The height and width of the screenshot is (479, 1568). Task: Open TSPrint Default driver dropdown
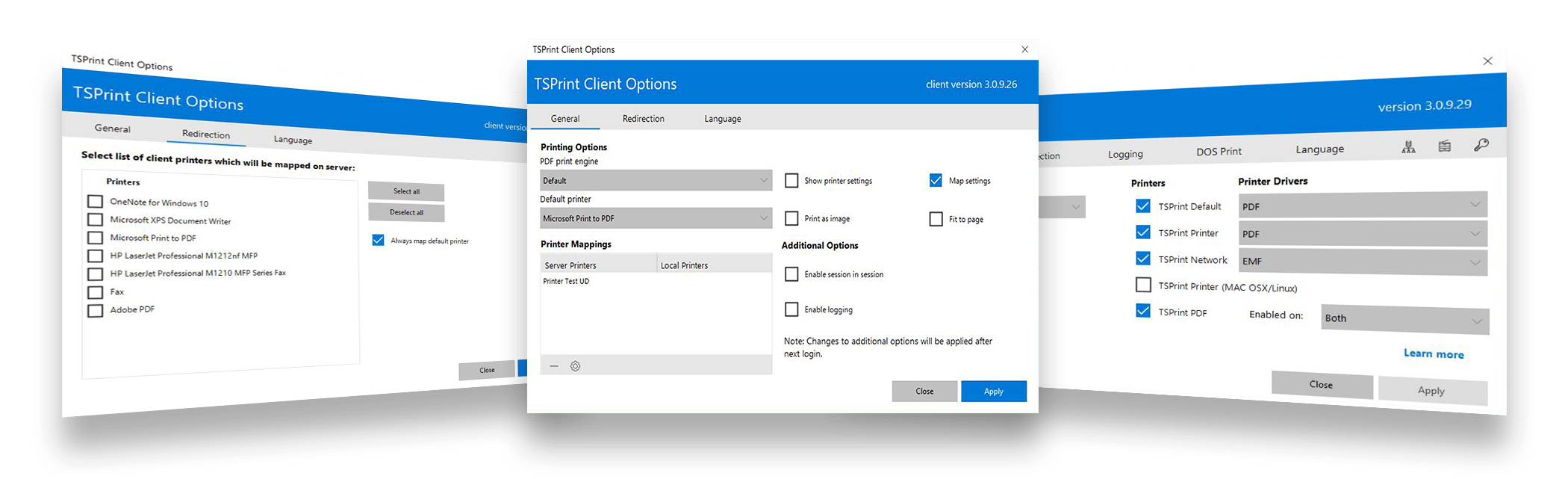pyautogui.click(x=1363, y=205)
